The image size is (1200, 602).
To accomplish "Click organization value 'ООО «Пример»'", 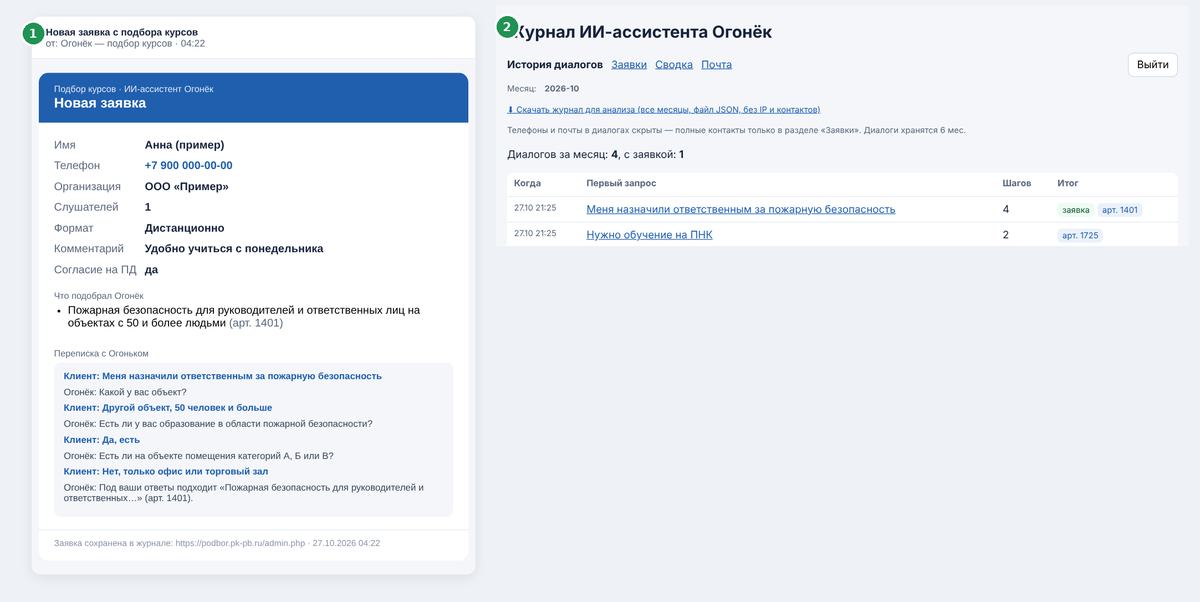I will (x=186, y=186).
